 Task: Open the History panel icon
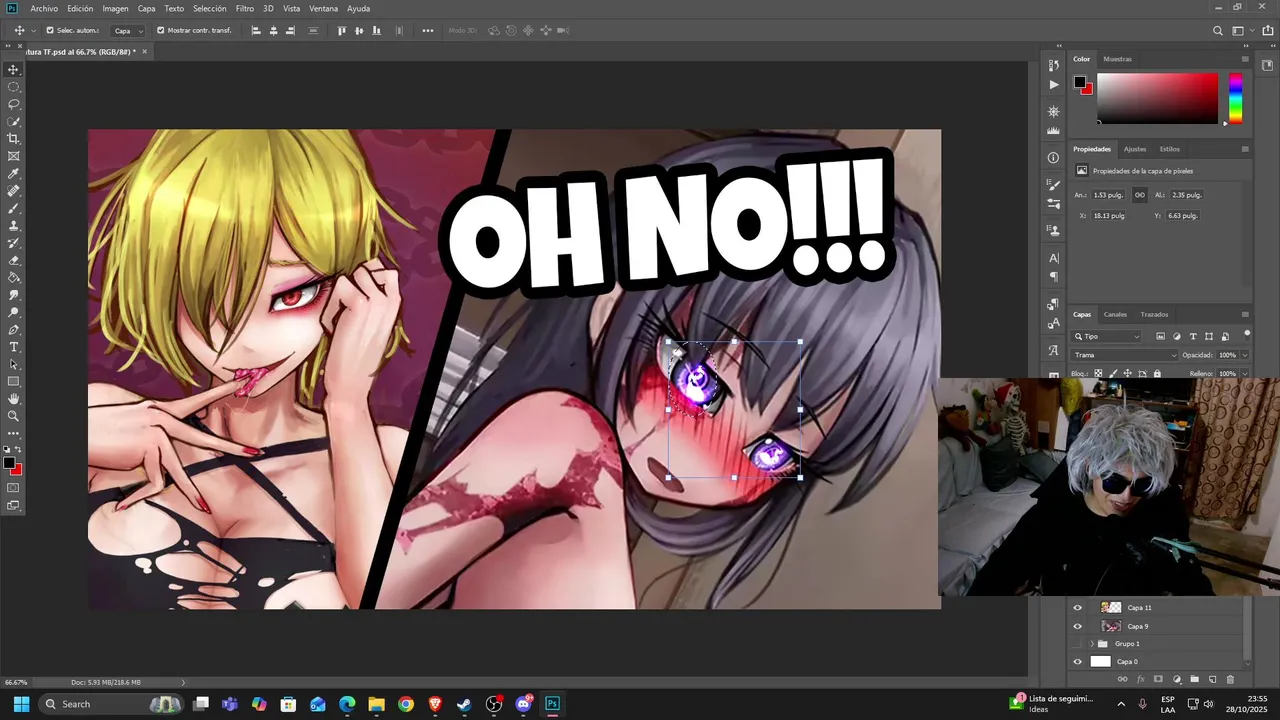(1053, 65)
